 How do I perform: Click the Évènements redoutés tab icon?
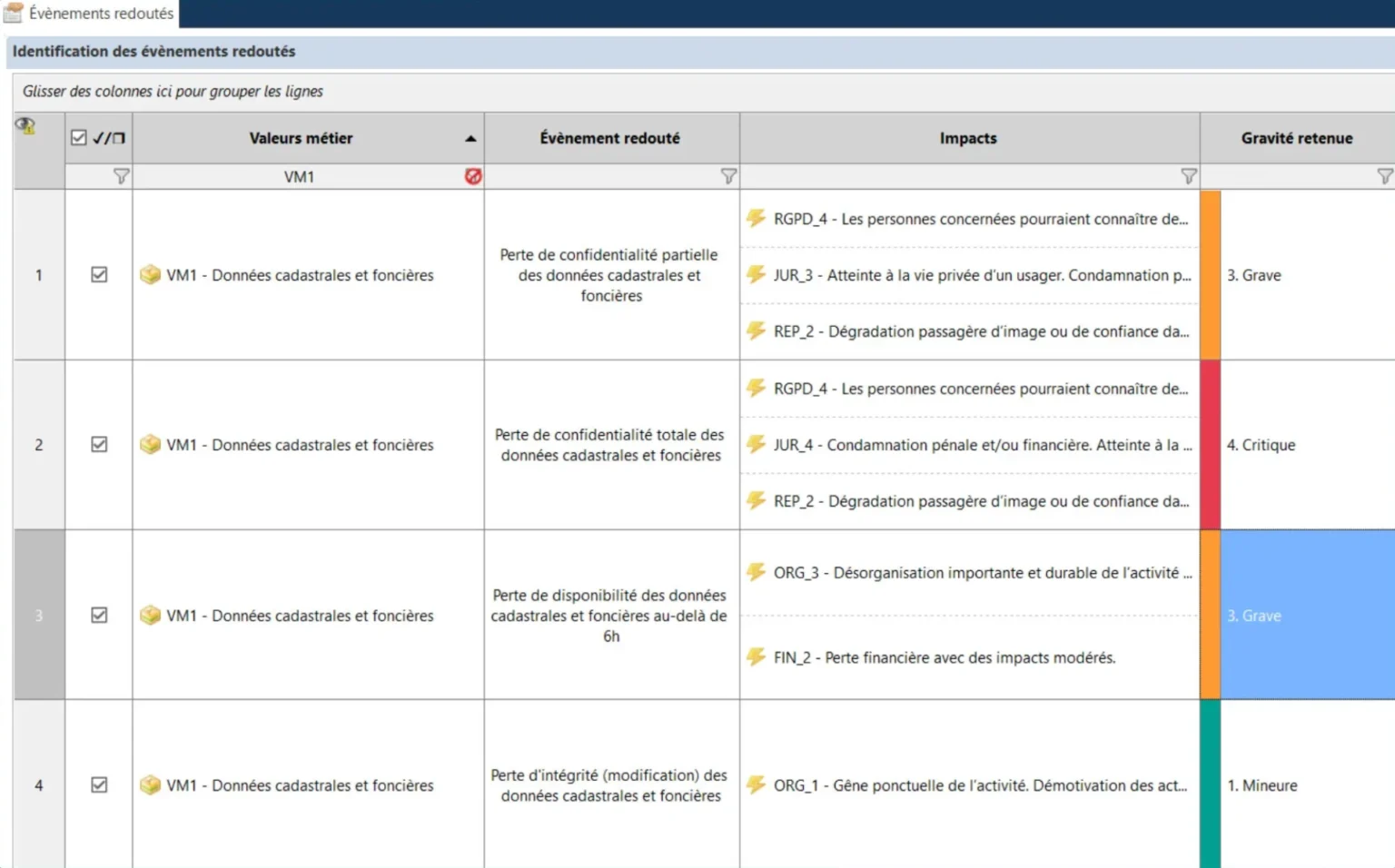coord(13,13)
